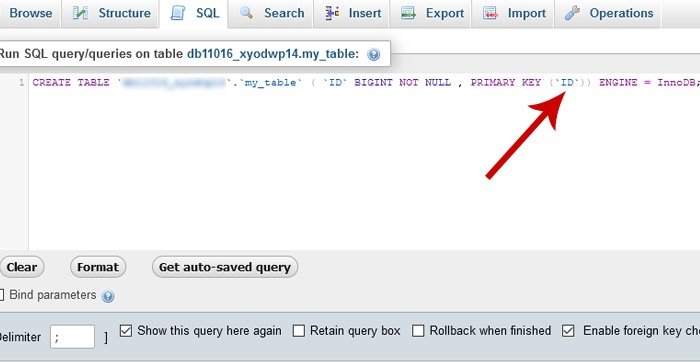The width and height of the screenshot is (700, 362).
Task: Format the SQL query
Action: click(98, 267)
